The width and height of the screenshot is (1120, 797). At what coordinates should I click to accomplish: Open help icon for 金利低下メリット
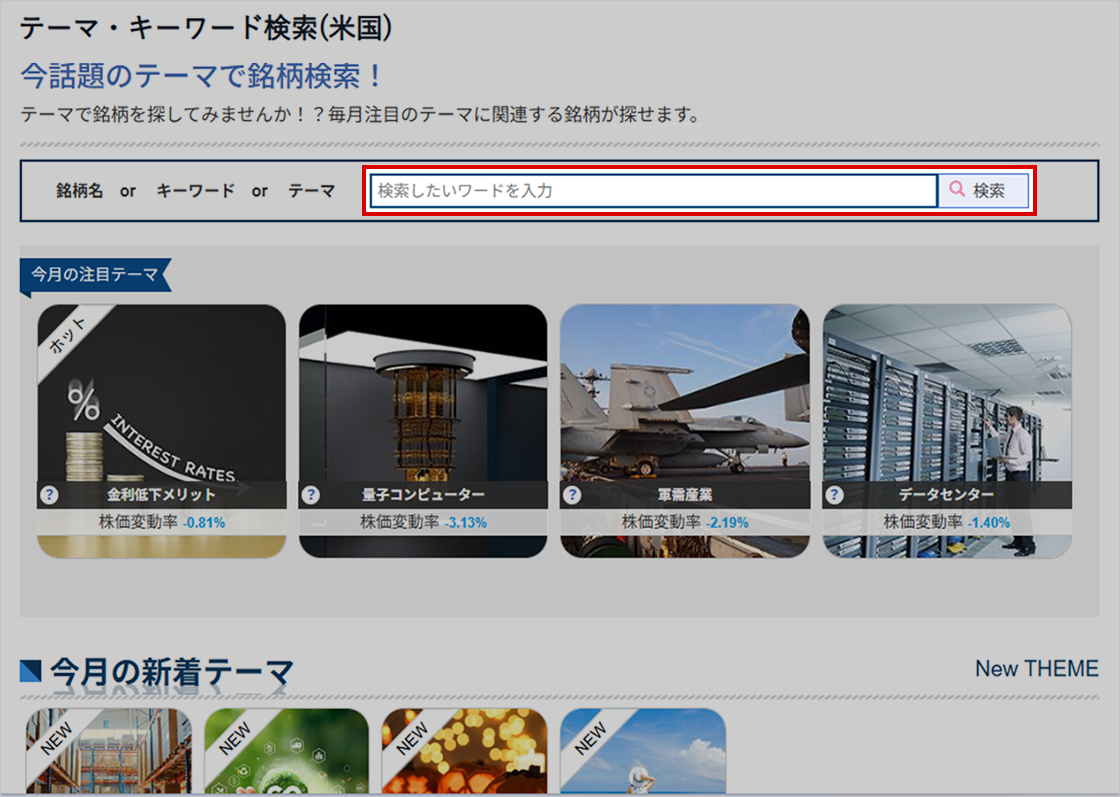[50, 495]
